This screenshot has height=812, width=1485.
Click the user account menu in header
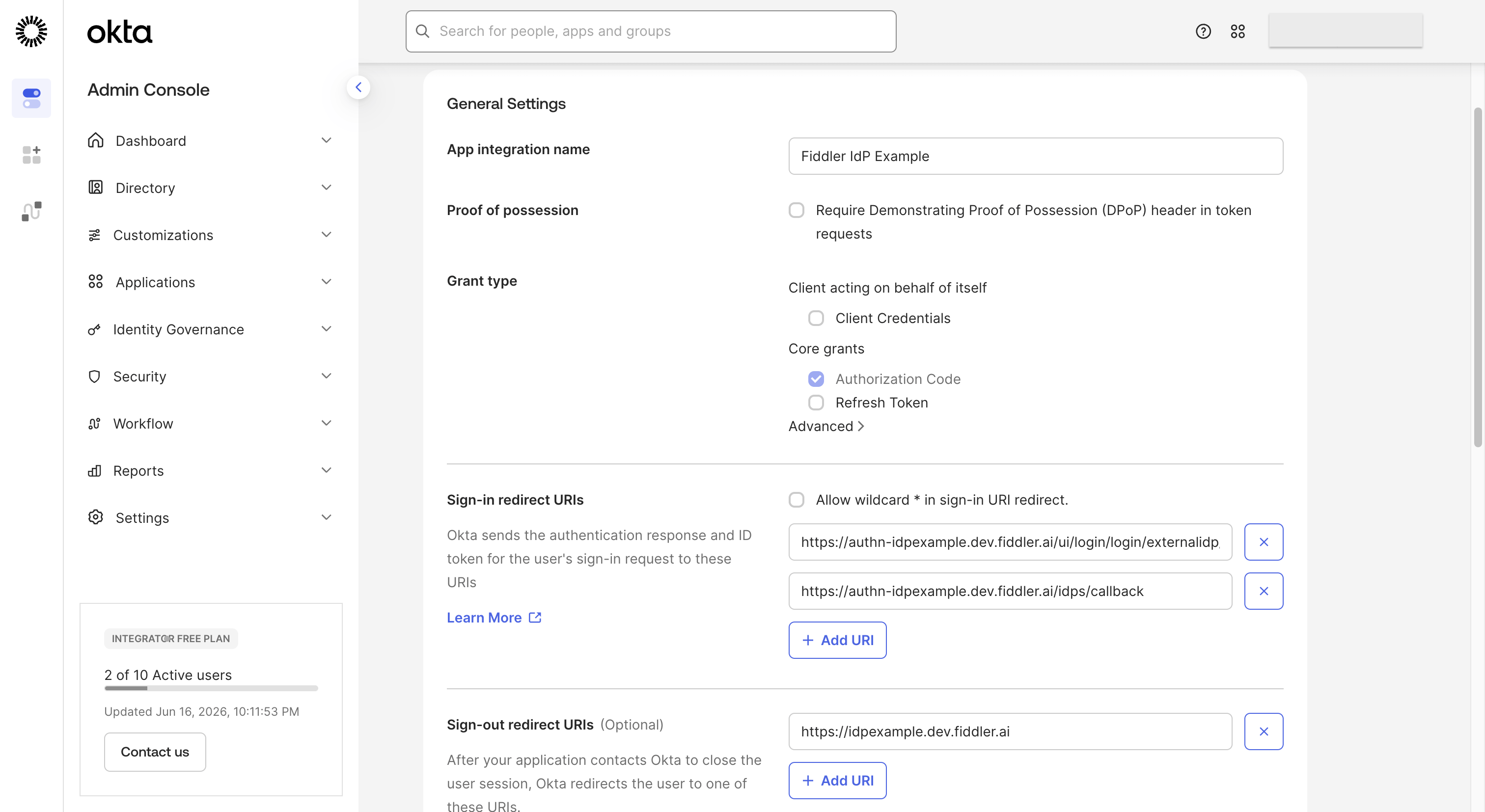[1346, 31]
